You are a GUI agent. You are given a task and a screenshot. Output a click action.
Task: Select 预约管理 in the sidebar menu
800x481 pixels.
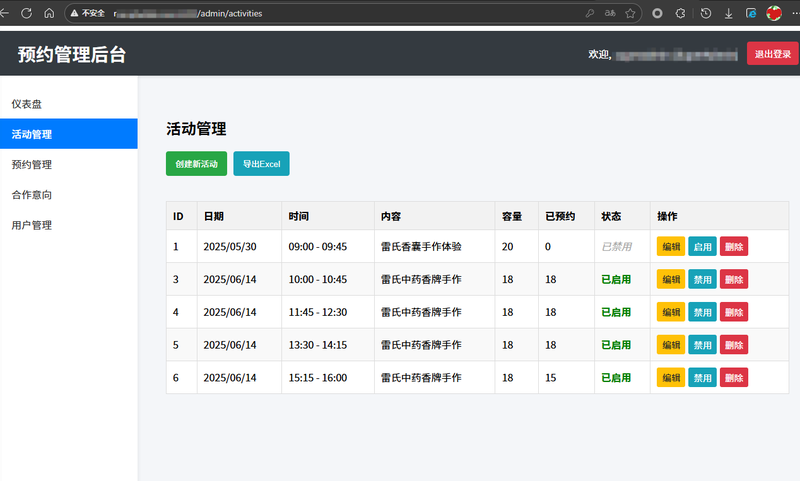(x=31, y=164)
